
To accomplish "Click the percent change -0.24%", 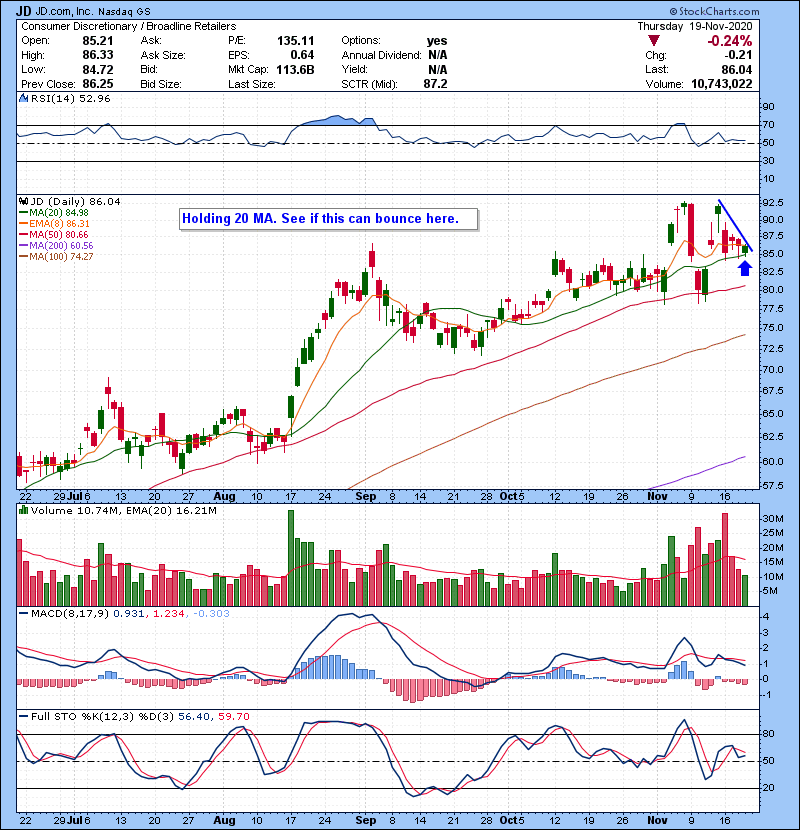I will tap(730, 41).
